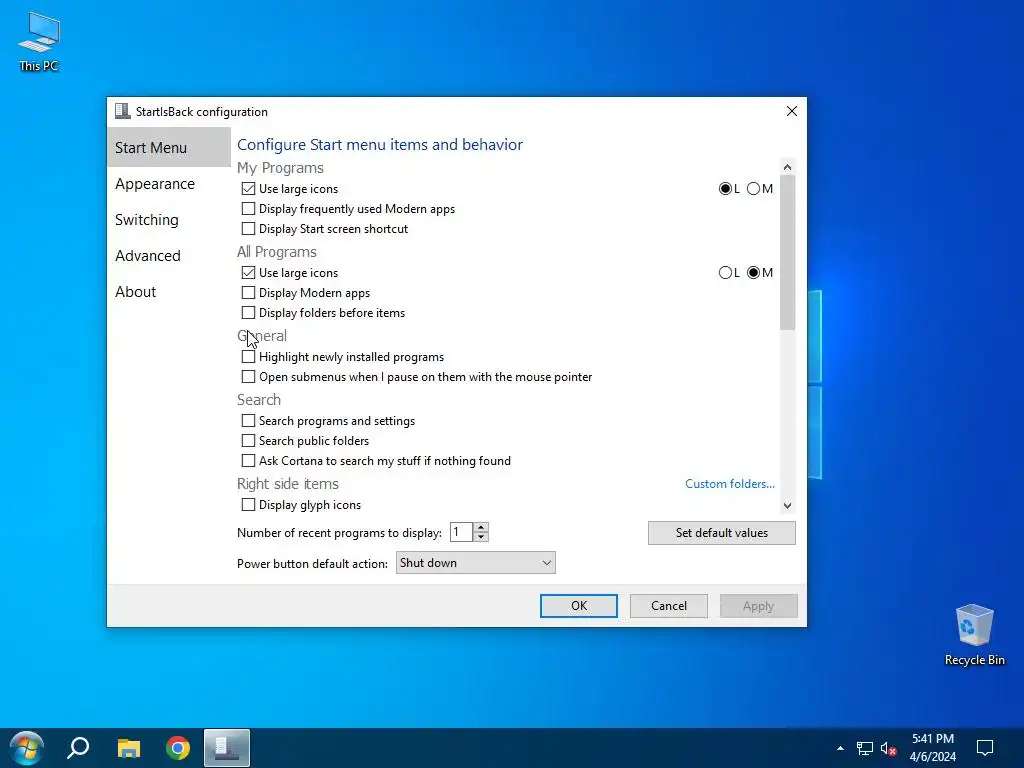Viewport: 1024px width, 768px height.
Task: Enable Display frequently used Modern apps
Action: point(248,209)
